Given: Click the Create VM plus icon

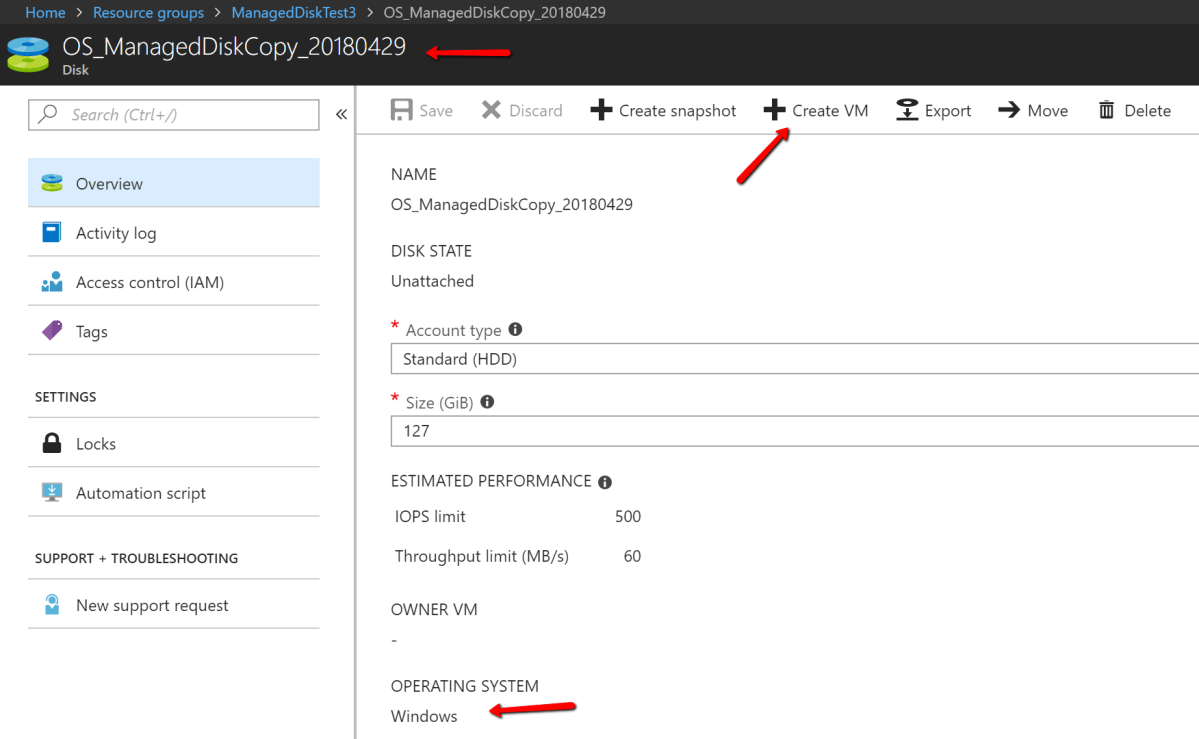Looking at the screenshot, I should click(775, 110).
